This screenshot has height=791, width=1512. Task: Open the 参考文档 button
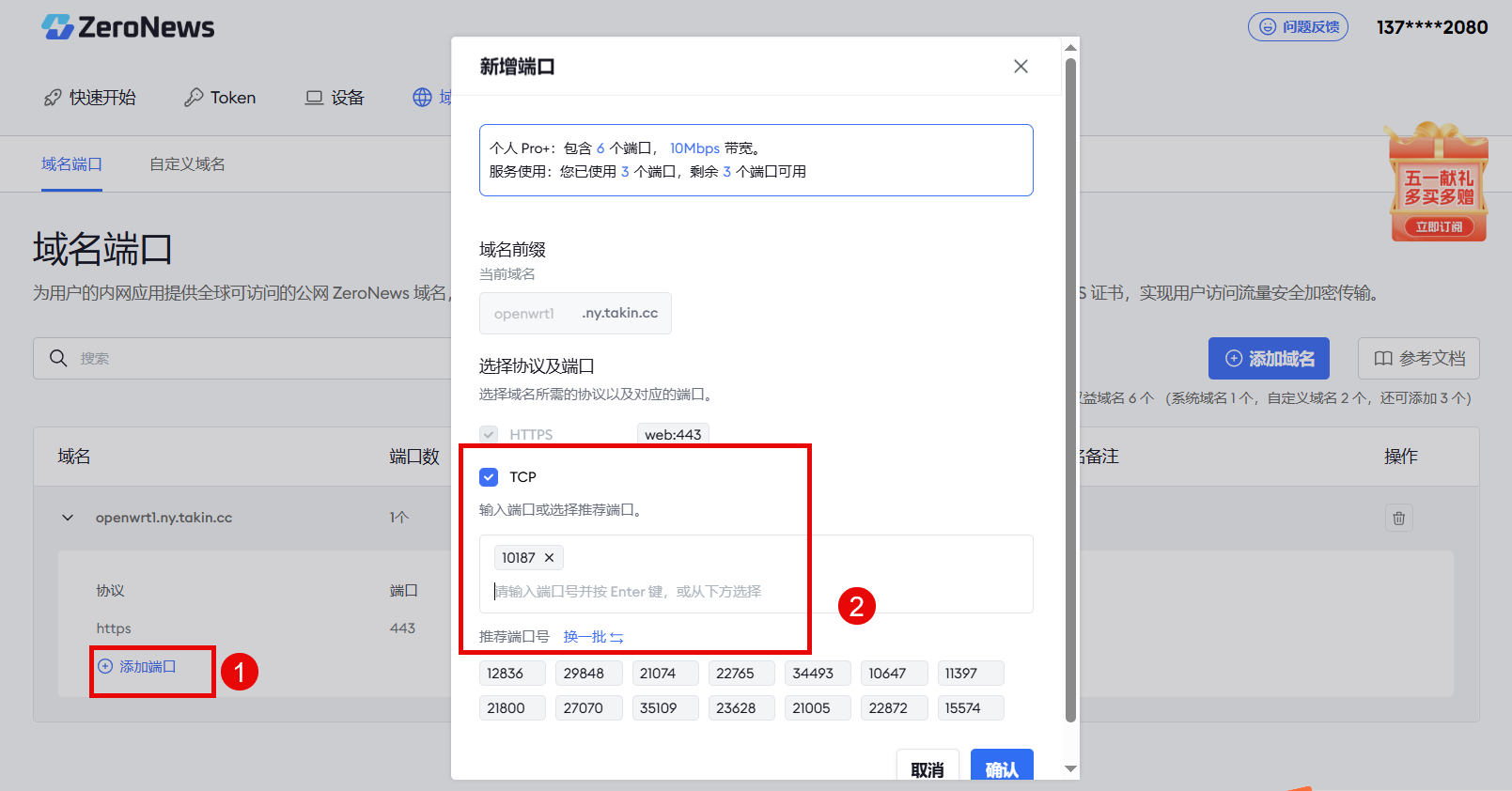(x=1419, y=358)
